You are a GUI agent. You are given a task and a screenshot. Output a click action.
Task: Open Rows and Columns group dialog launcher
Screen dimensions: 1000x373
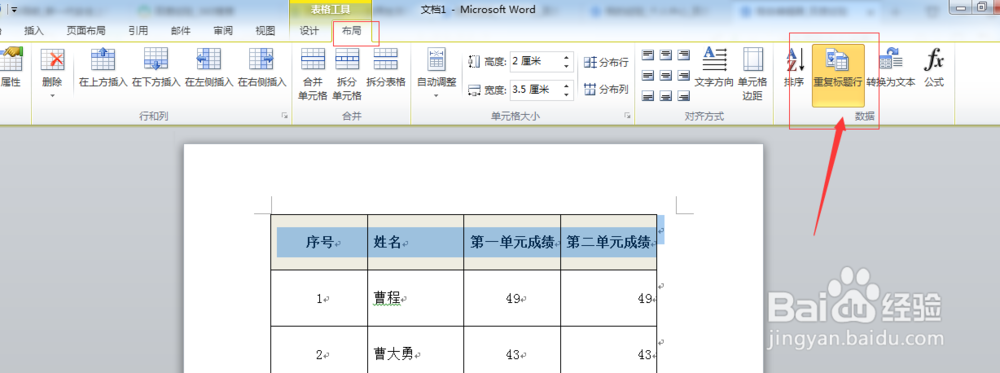[x=284, y=116]
